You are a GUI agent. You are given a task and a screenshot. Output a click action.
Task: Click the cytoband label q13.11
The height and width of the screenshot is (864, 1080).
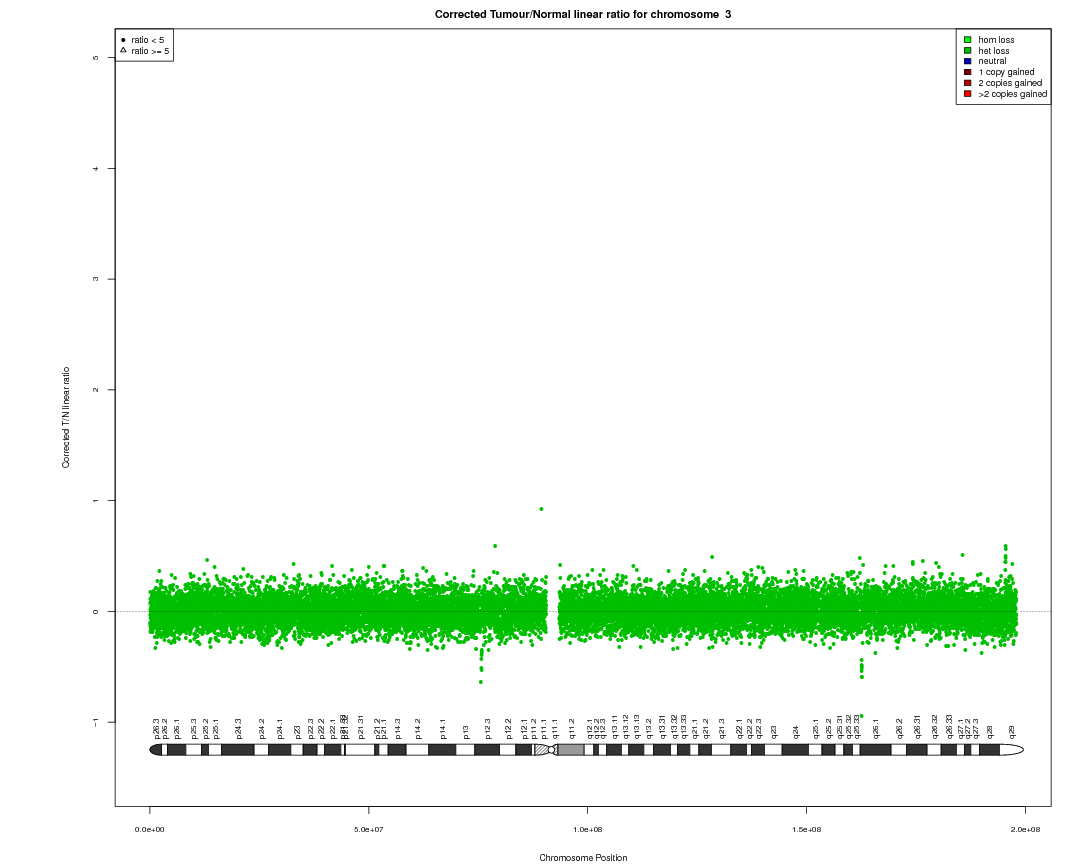click(x=615, y=728)
